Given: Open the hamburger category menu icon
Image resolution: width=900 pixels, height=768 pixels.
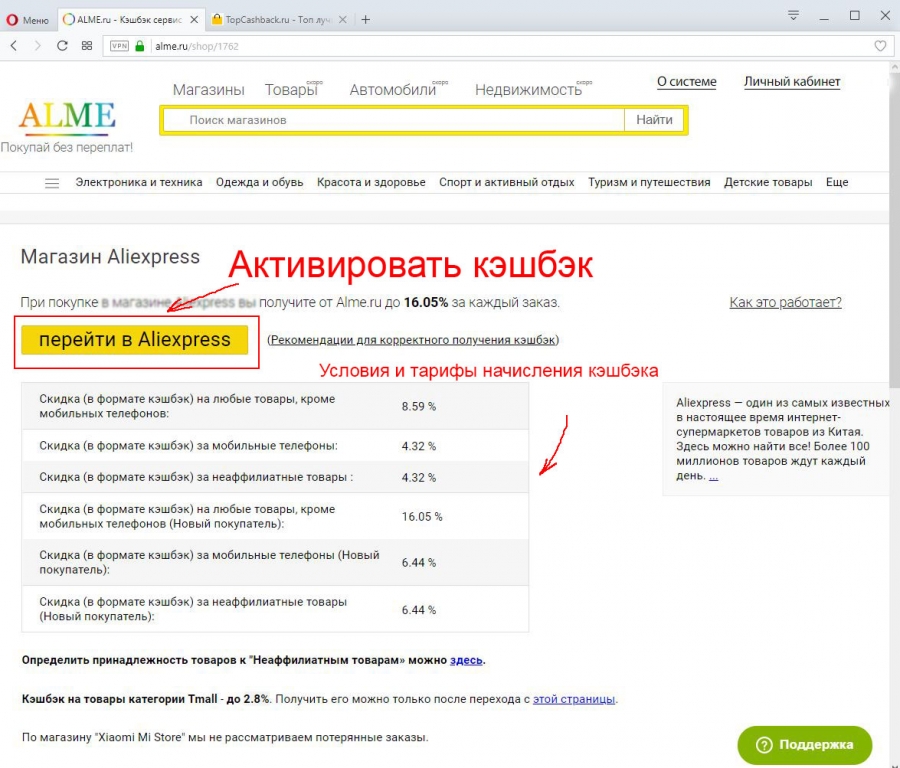Looking at the screenshot, I should click(52, 183).
